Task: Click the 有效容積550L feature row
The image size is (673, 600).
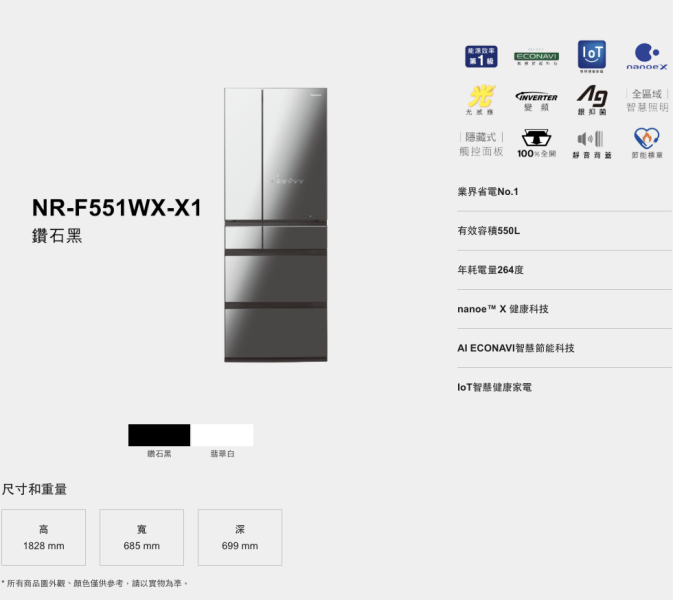Action: point(564,231)
